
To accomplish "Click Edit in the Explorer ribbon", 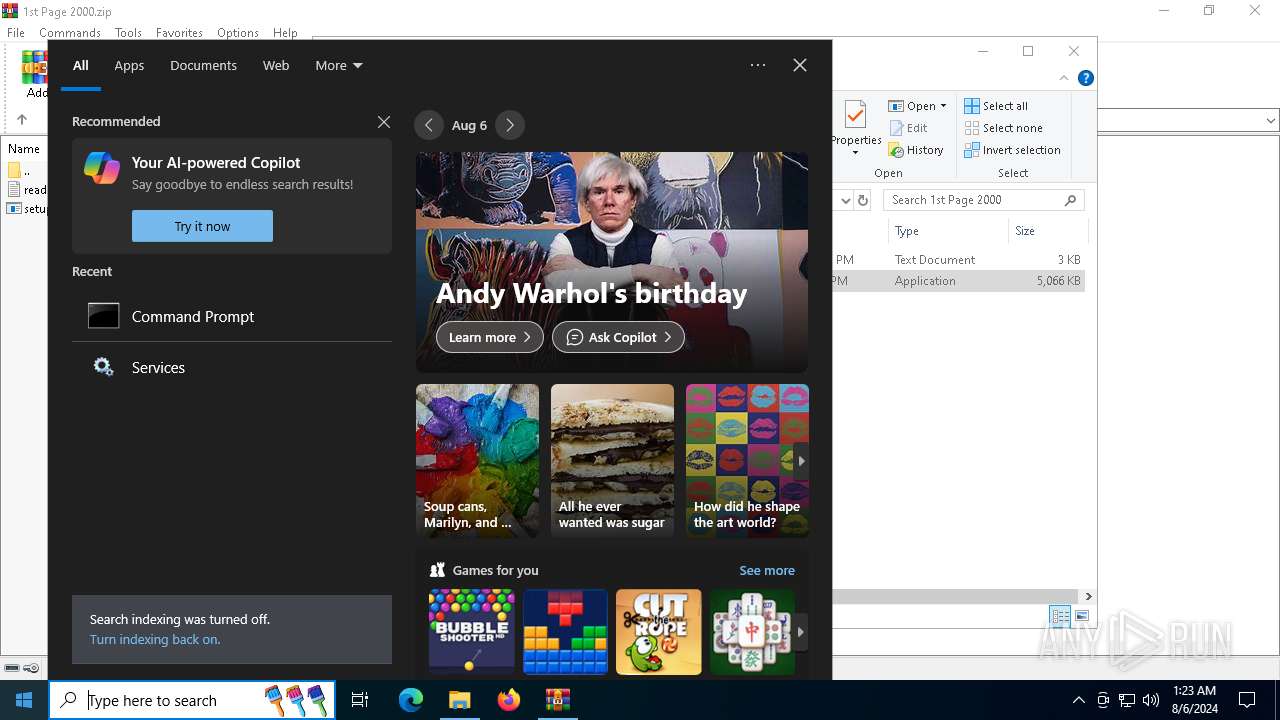I will point(908,128).
